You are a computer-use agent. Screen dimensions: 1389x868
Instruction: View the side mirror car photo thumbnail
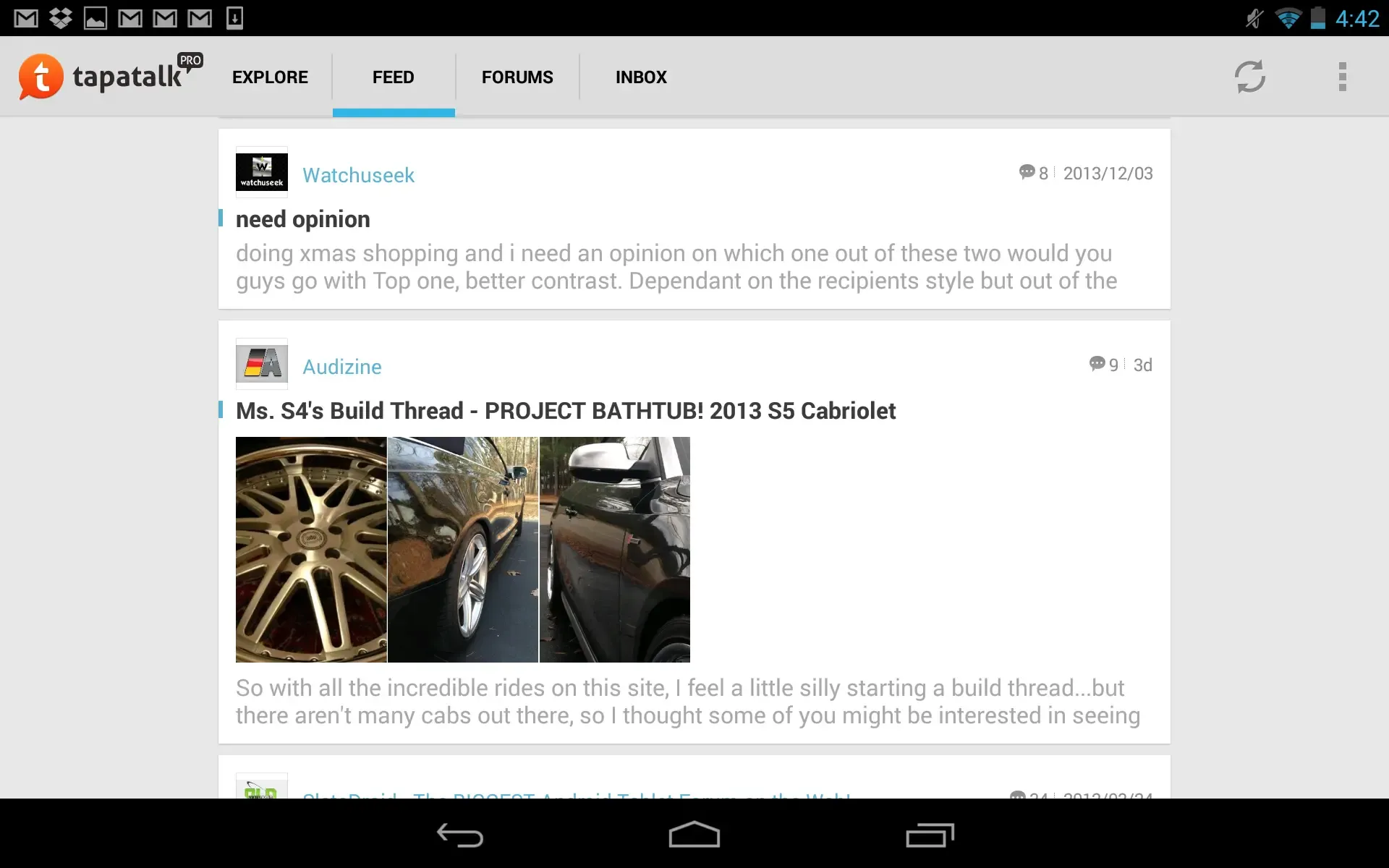(x=615, y=550)
